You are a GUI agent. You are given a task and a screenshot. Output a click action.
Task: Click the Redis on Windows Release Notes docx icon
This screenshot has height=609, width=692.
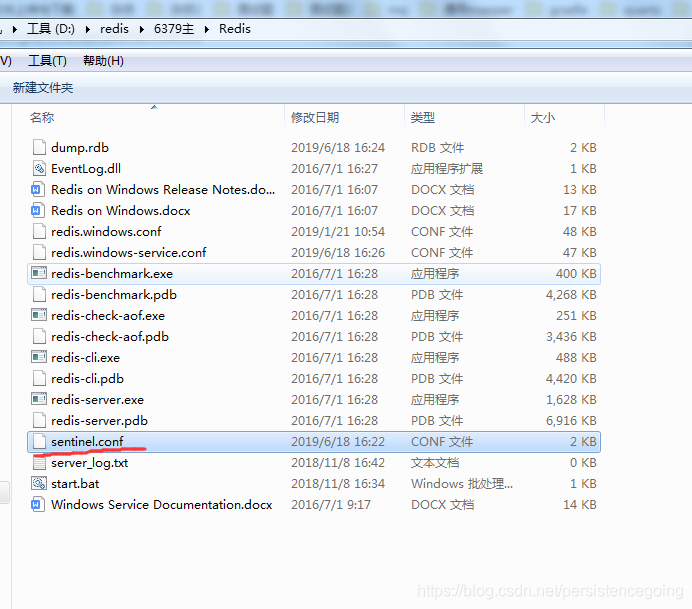[x=38, y=189]
